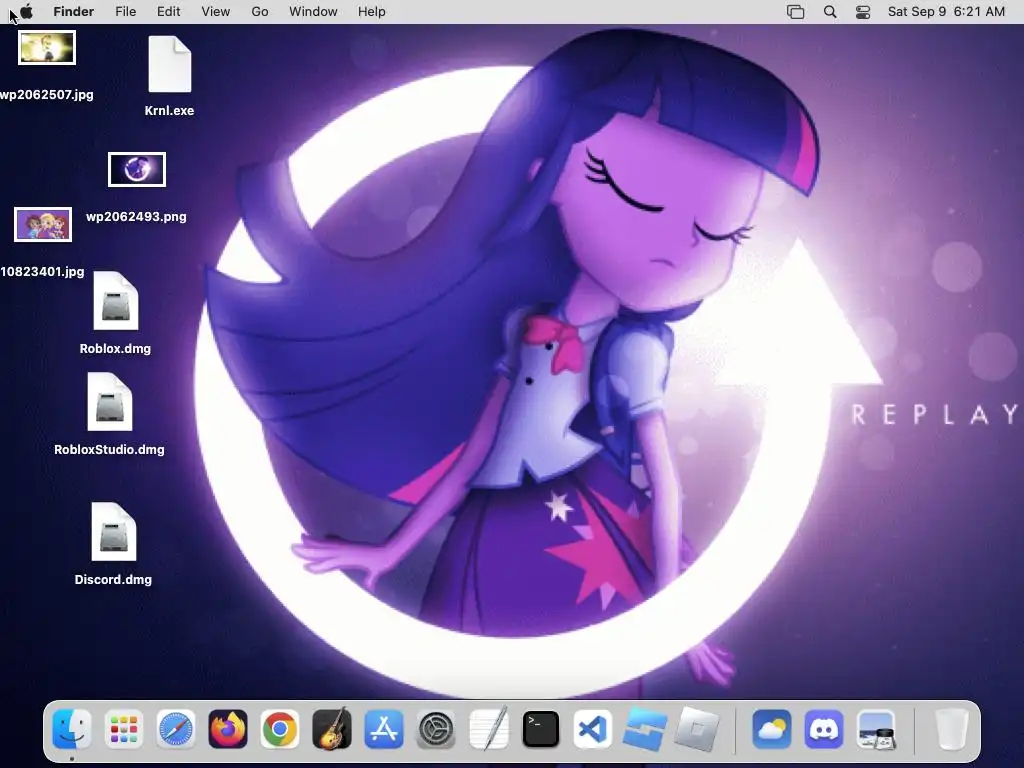
Task: Open Roblox Studio from the Dock
Action: coord(645,729)
